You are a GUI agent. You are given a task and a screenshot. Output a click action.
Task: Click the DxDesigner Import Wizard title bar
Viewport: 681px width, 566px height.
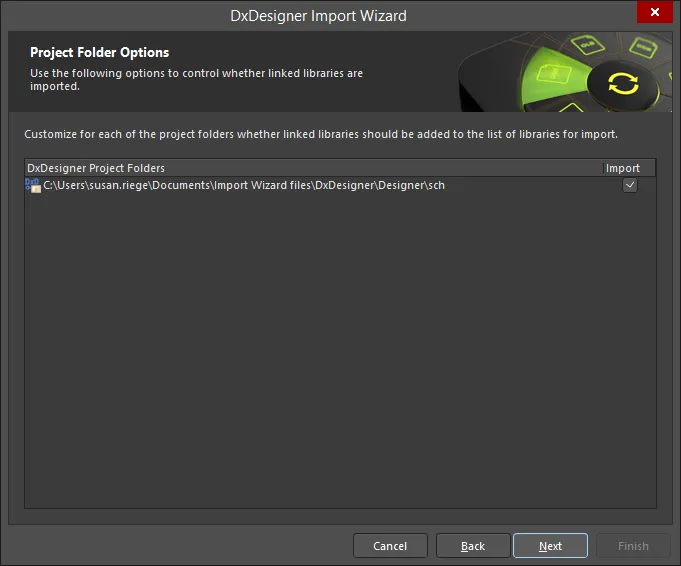pyautogui.click(x=318, y=16)
